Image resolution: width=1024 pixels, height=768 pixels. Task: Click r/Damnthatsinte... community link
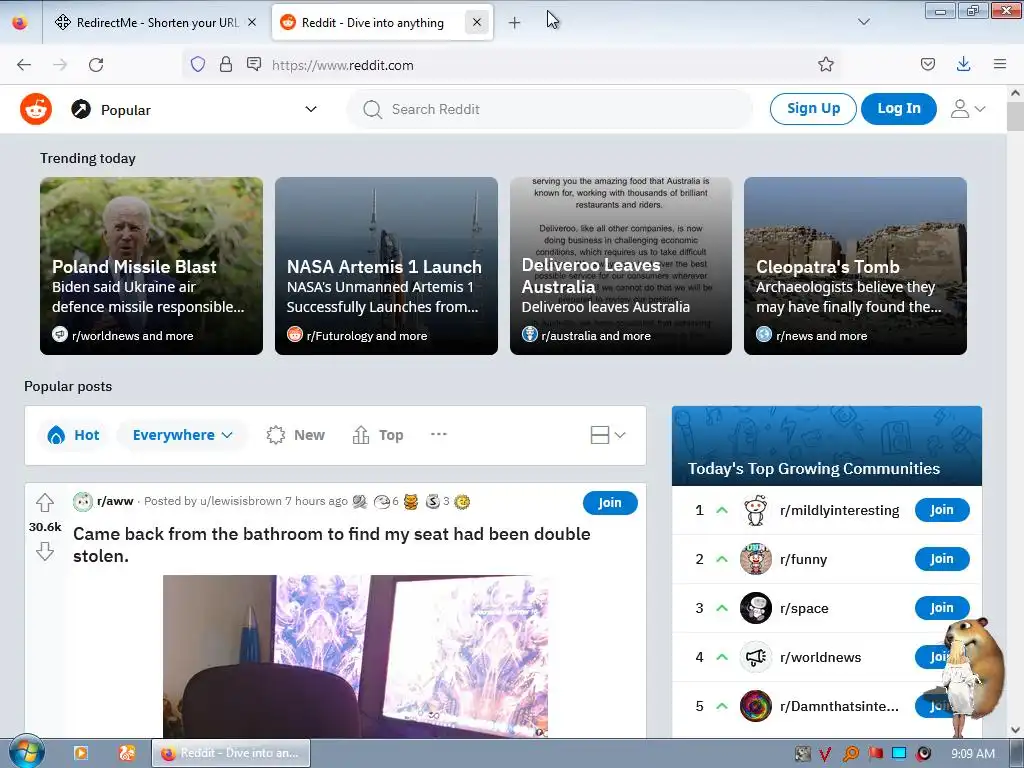tap(839, 706)
